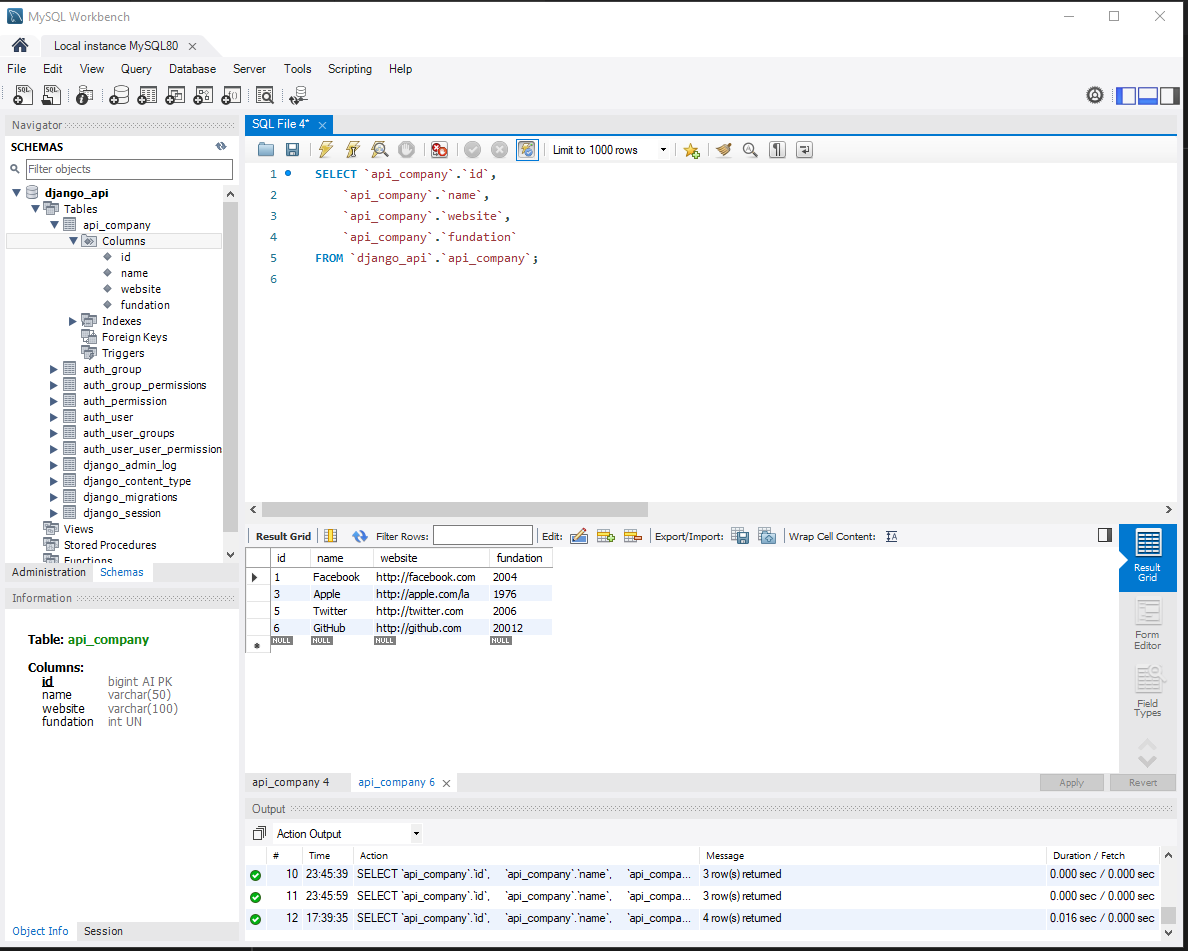Toggle the auto-commit mode button

click(x=527, y=150)
